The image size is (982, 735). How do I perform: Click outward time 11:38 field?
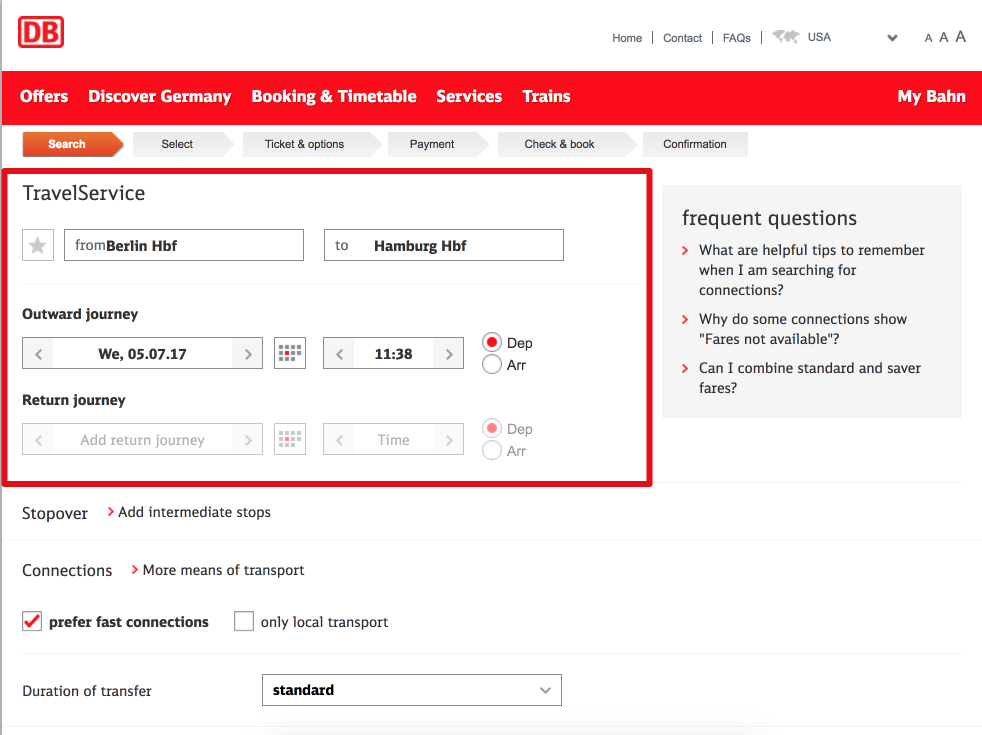[x=393, y=354]
